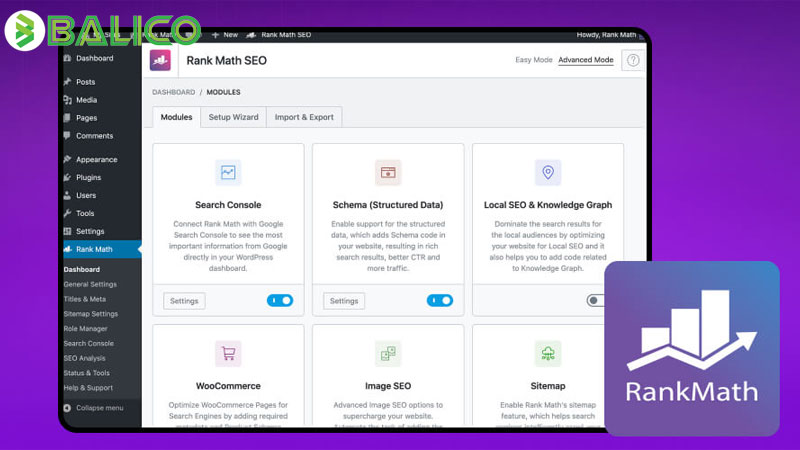
Task: Open Rank Math Dashboard submenu item
Action: pyautogui.click(x=82, y=269)
